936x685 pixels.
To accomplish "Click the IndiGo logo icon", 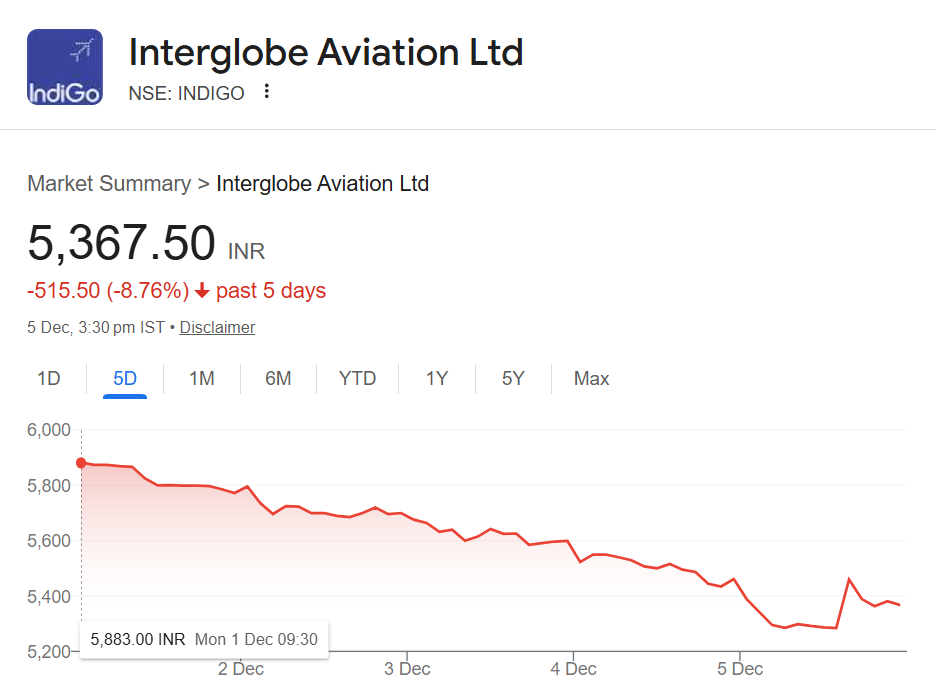I will coord(64,67).
